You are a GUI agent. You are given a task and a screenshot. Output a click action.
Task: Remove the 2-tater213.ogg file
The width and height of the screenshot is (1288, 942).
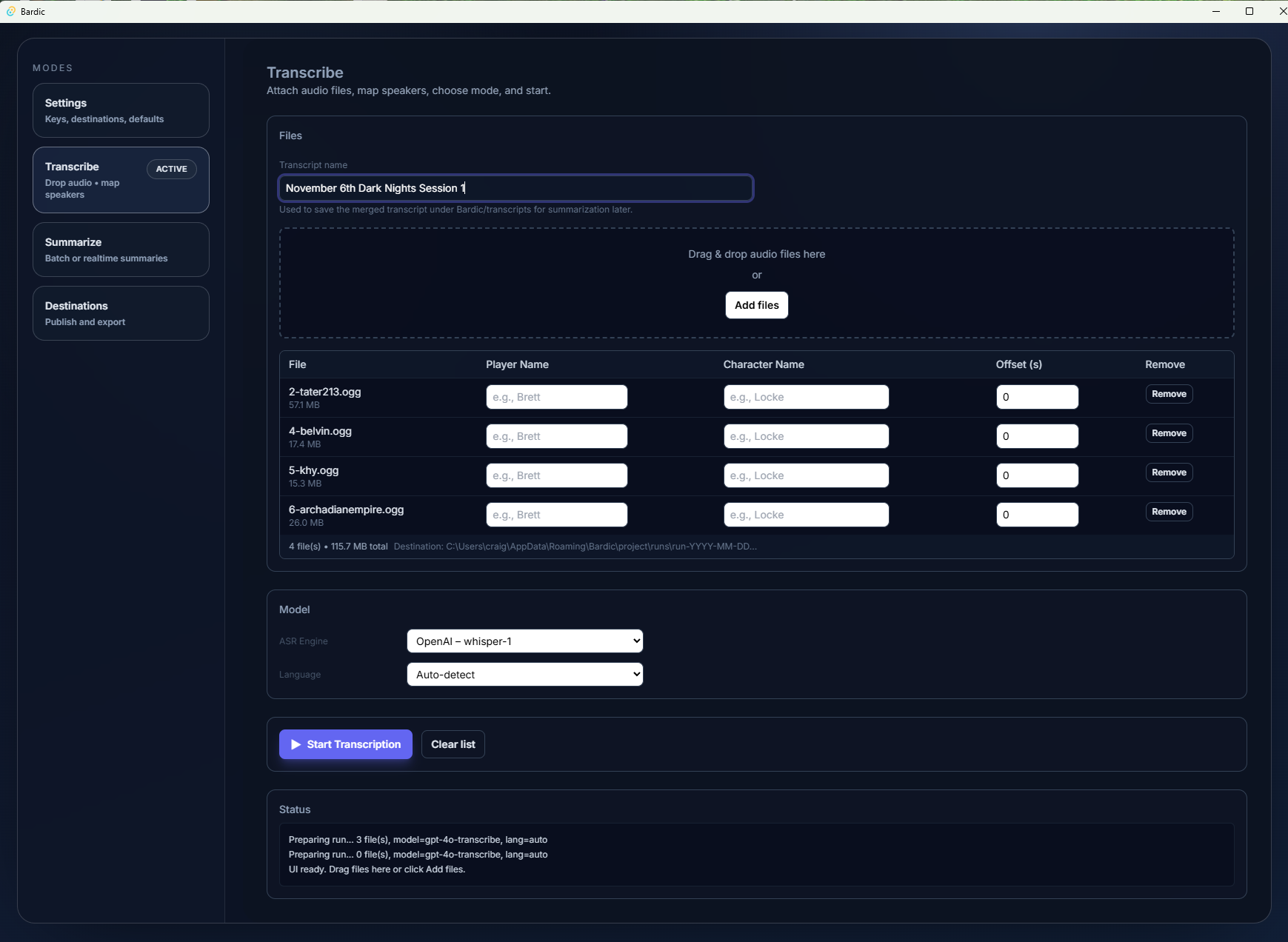click(1169, 394)
